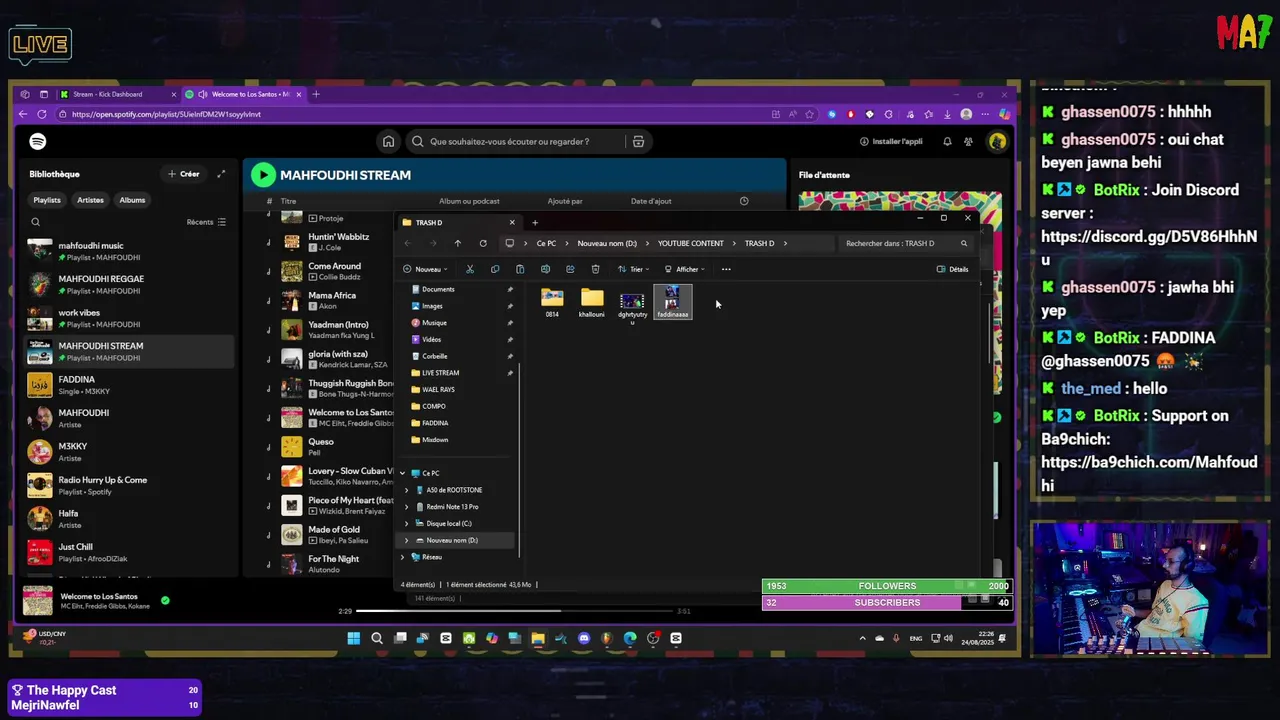Refresh the browser page
The height and width of the screenshot is (720, 1280).
point(42,114)
